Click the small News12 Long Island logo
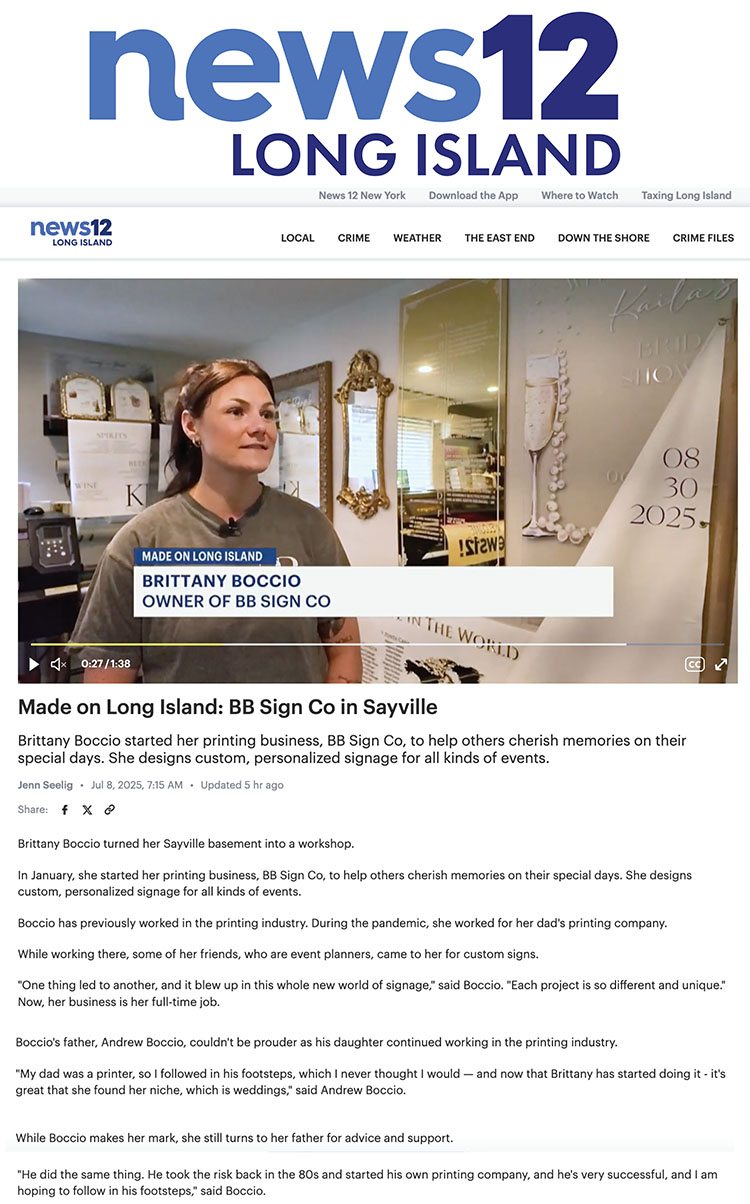 pos(71,232)
